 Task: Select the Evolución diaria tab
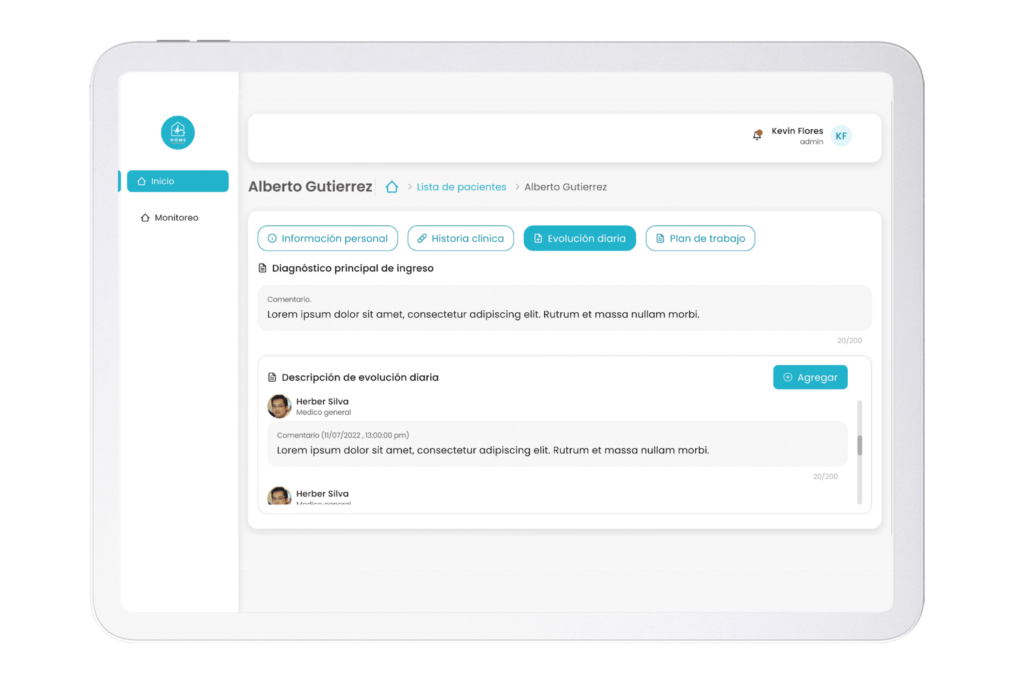click(579, 238)
